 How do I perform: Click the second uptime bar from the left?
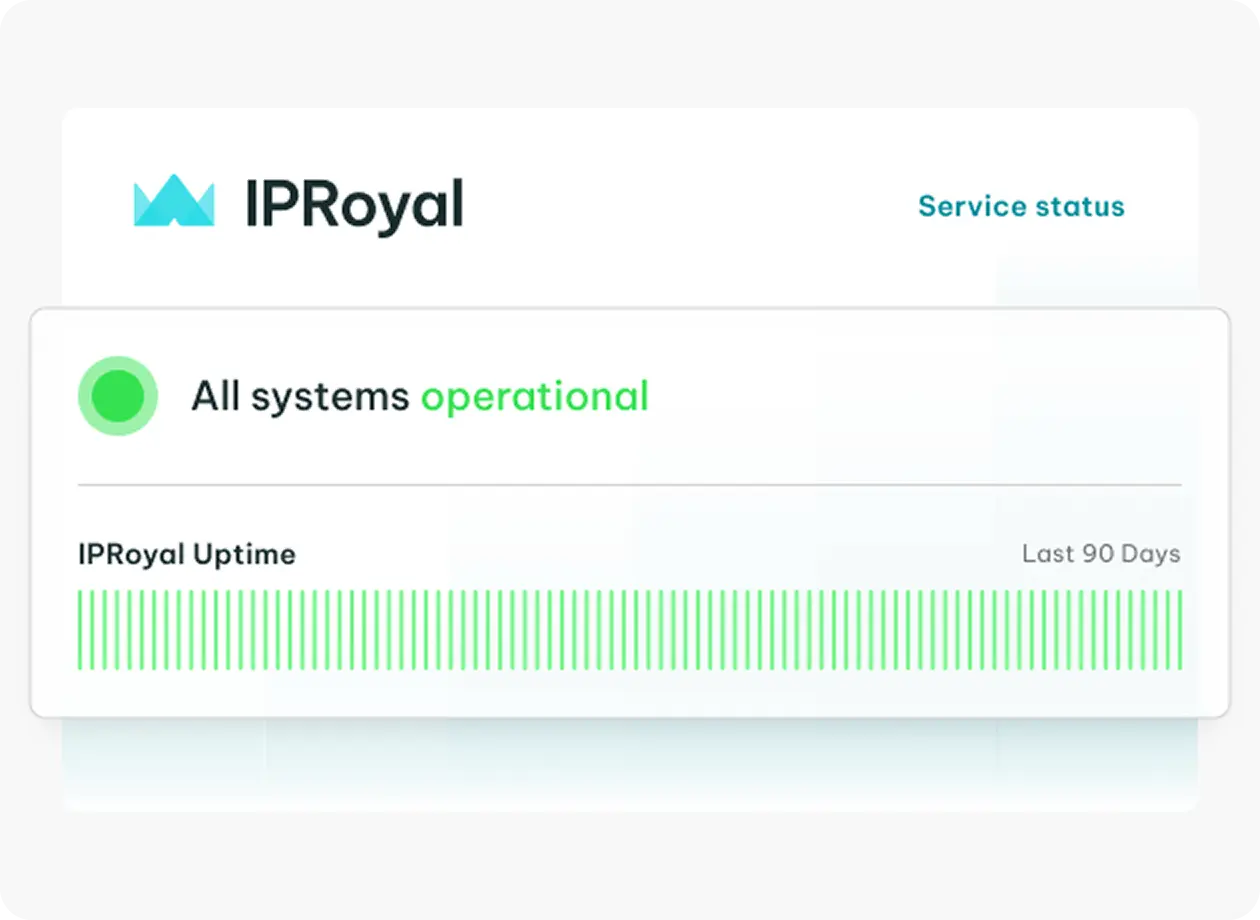point(91,630)
